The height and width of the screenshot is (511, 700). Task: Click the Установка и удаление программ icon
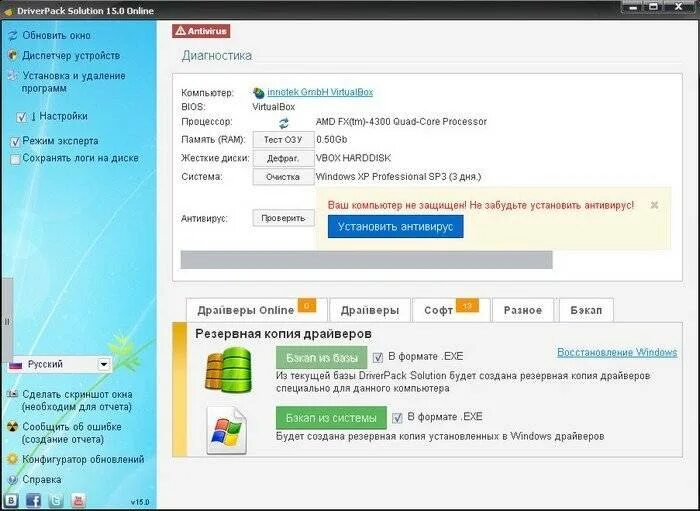coord(12,75)
